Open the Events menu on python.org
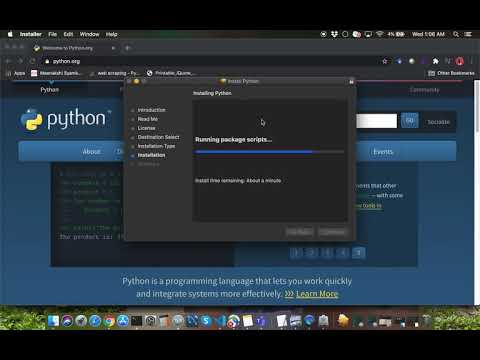The image size is (480, 360). [x=383, y=152]
